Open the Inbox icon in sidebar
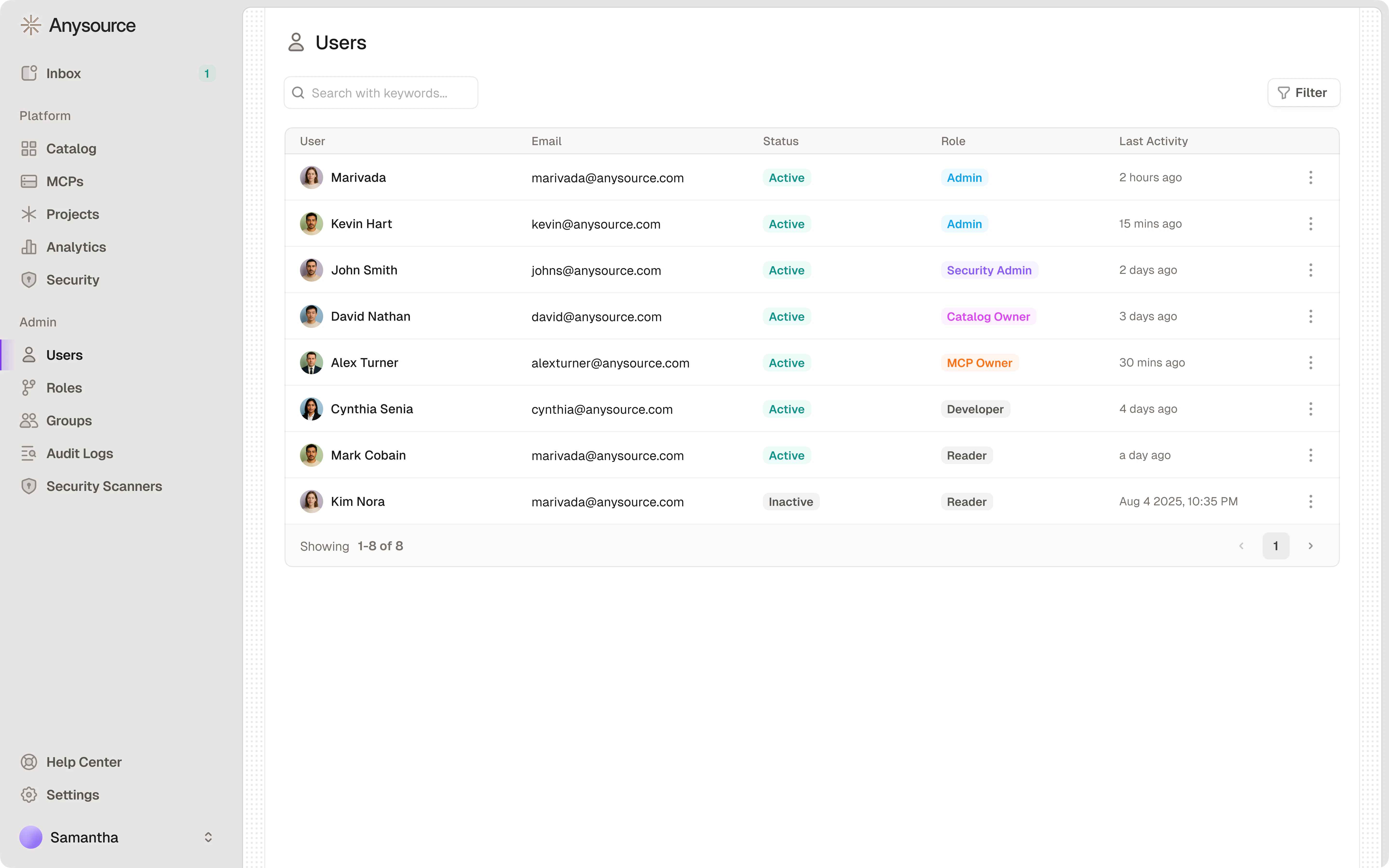This screenshot has height=868, width=1389. [29, 73]
